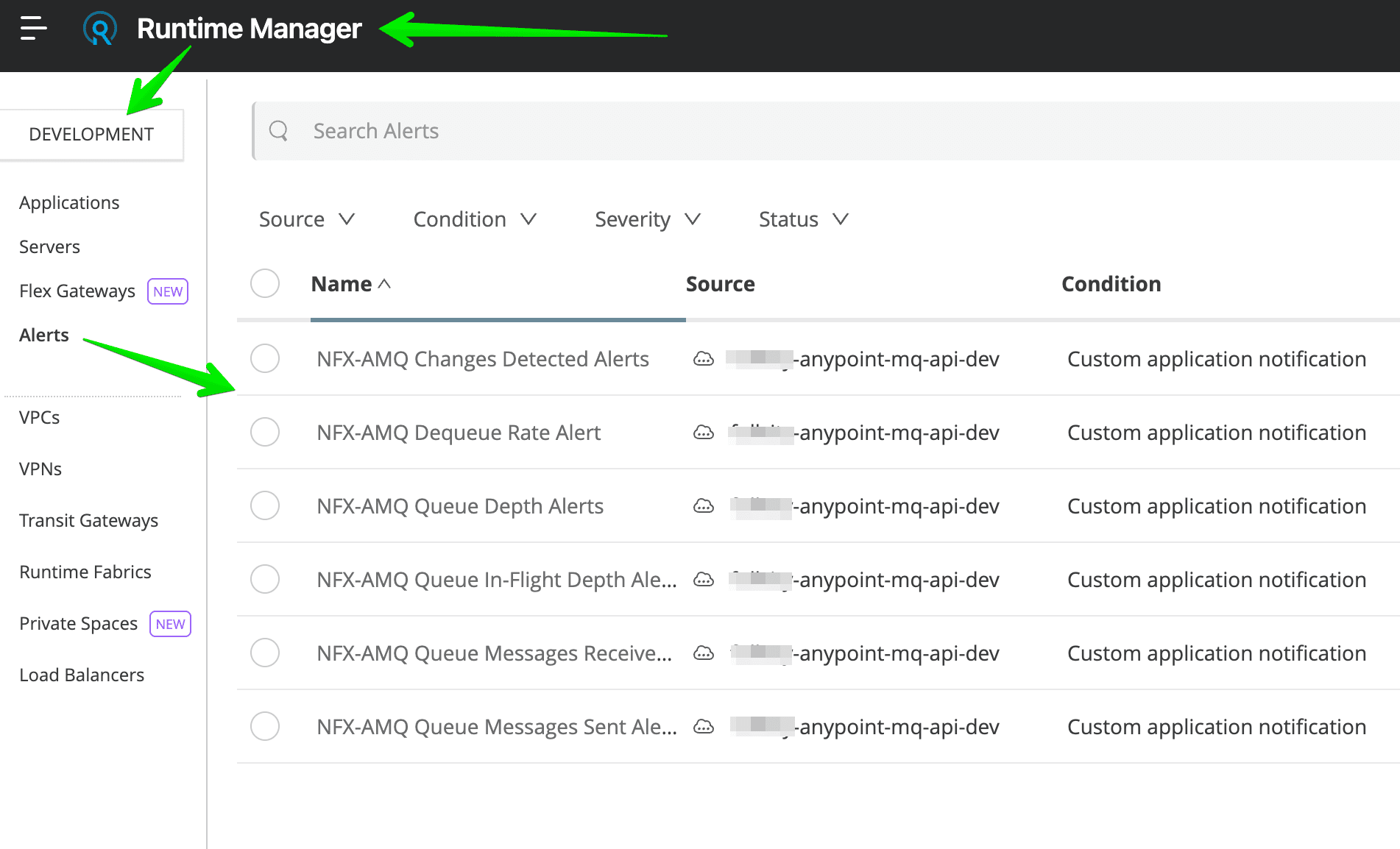Open VPCs in the sidebar

click(x=40, y=417)
